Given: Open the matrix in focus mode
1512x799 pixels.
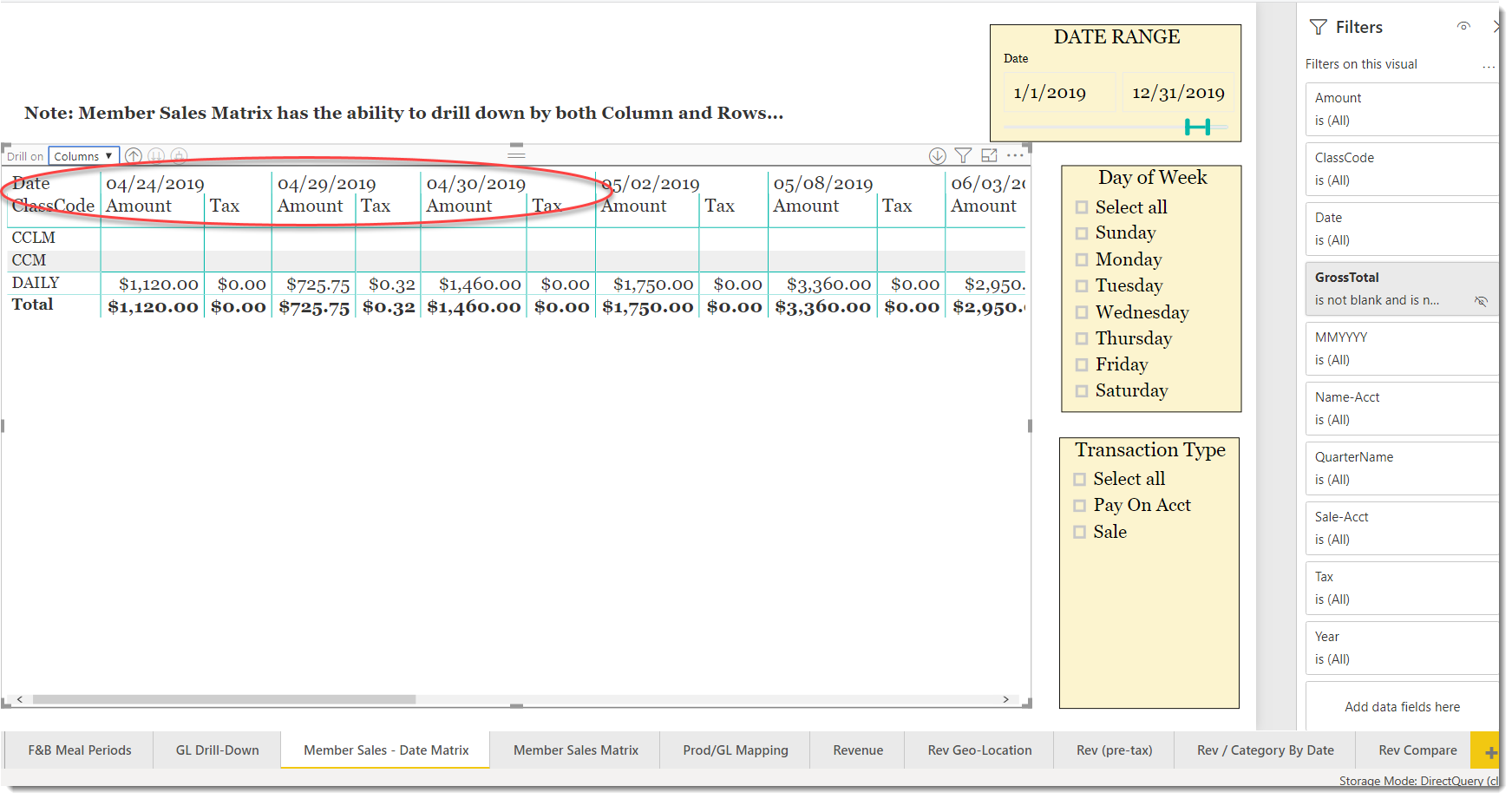Looking at the screenshot, I should point(989,155).
